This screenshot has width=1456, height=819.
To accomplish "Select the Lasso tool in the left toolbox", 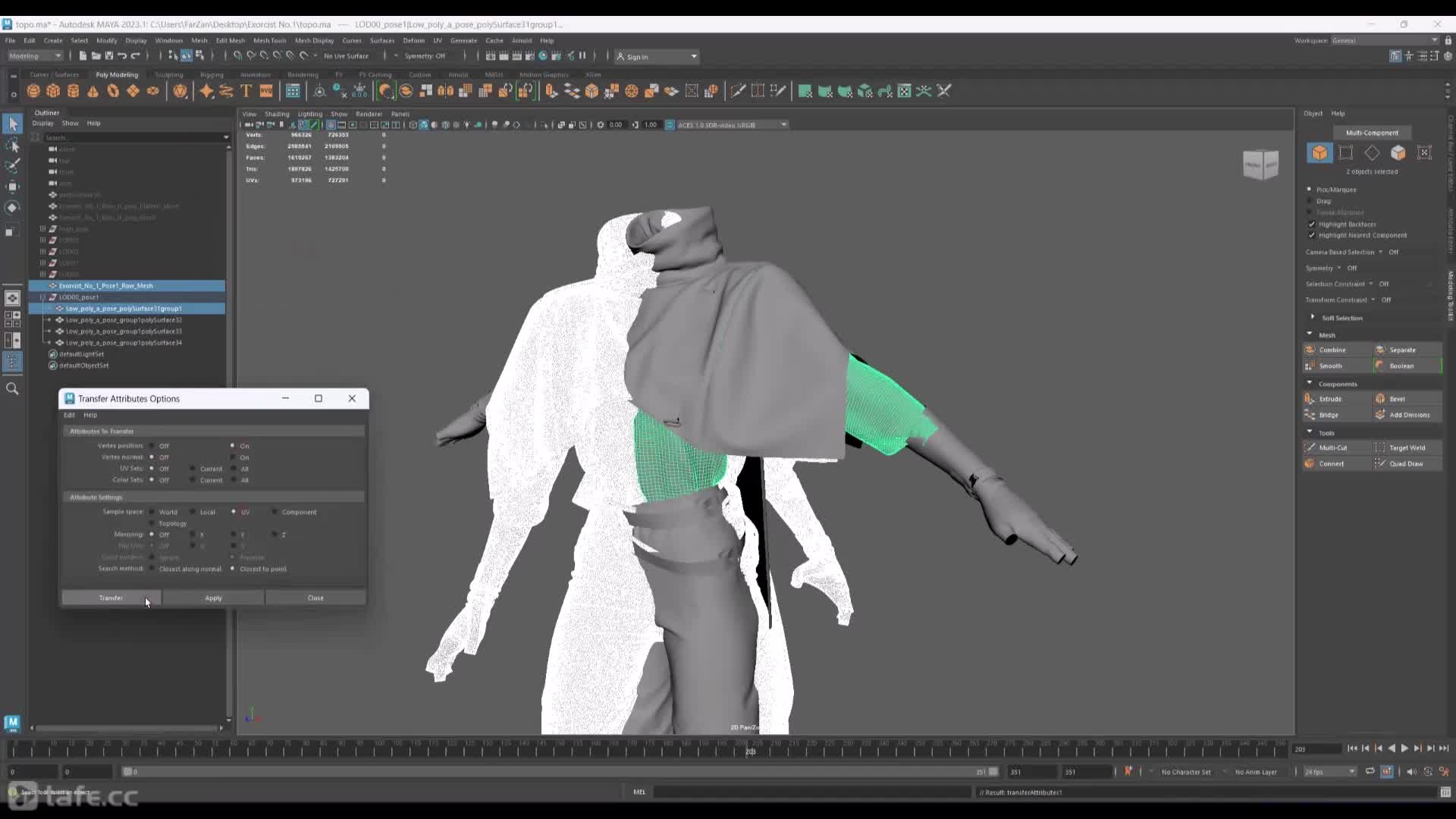I will click(12, 144).
